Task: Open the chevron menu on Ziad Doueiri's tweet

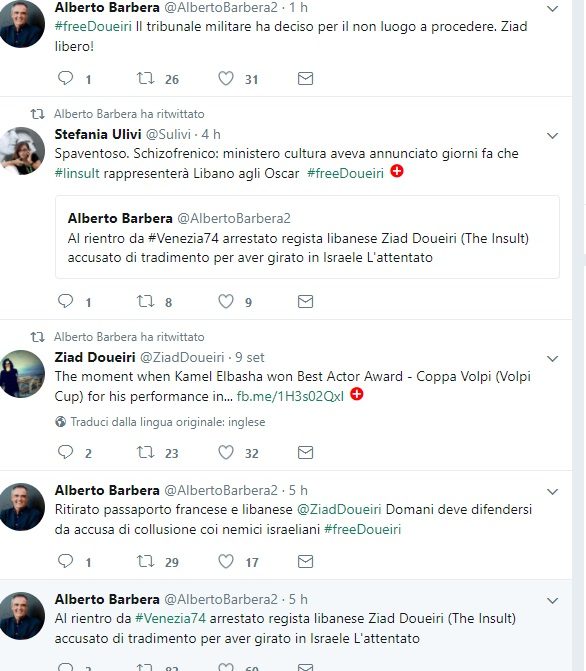Action: pos(553,358)
